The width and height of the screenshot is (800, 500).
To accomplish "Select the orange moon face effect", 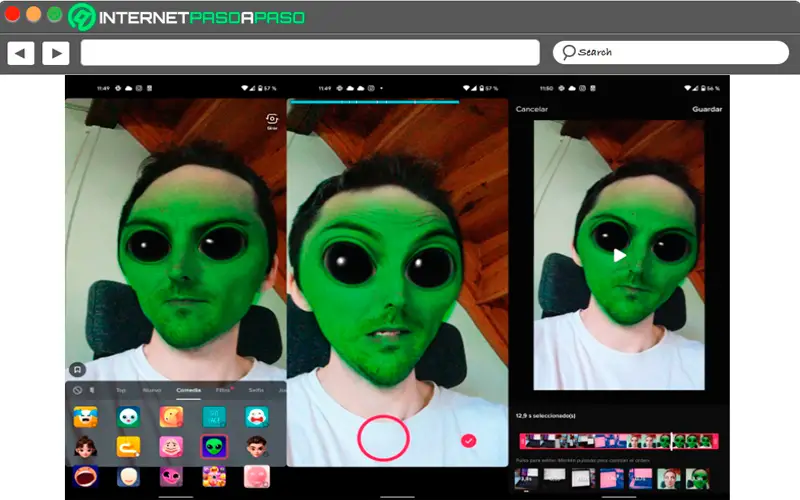I will [171, 417].
